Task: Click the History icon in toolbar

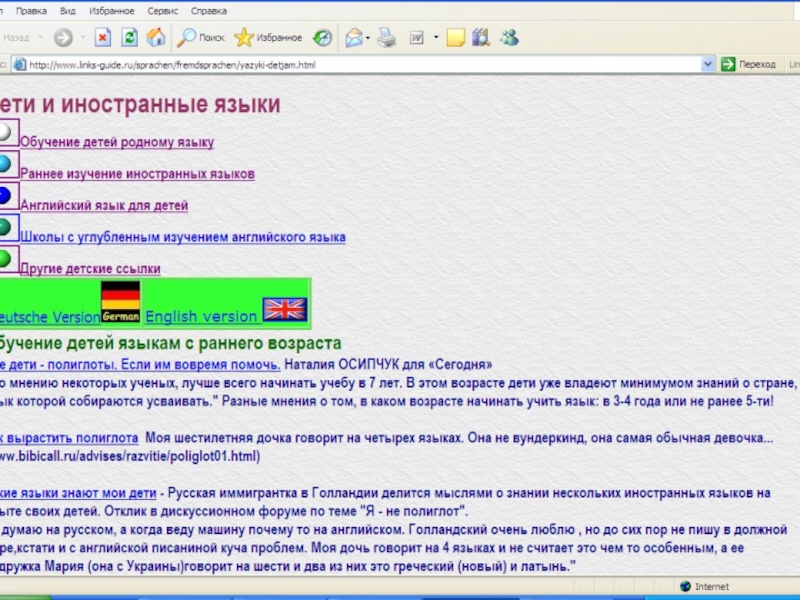Action: coord(322,38)
